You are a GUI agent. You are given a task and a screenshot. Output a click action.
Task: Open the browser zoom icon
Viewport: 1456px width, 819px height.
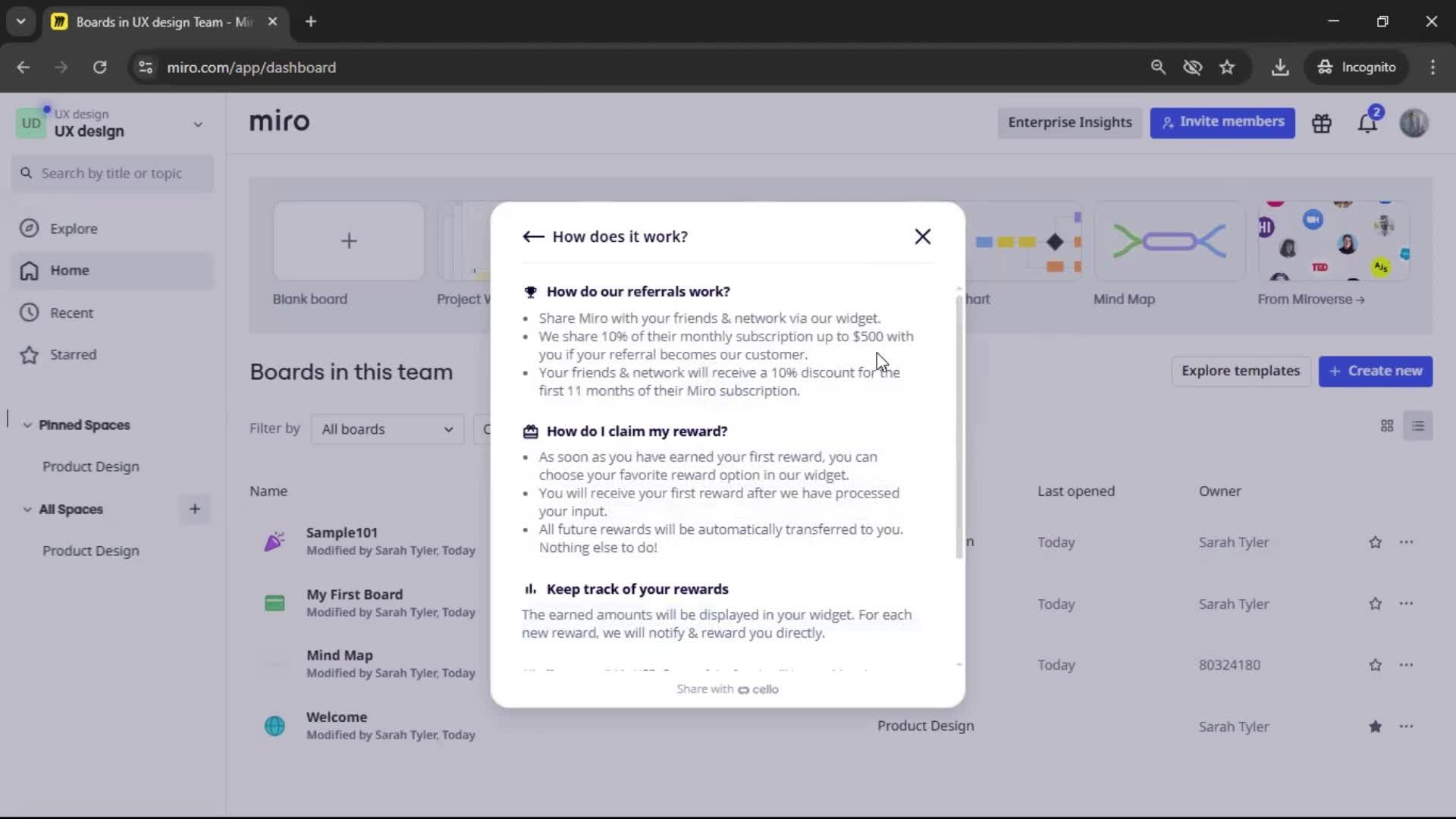(1158, 67)
